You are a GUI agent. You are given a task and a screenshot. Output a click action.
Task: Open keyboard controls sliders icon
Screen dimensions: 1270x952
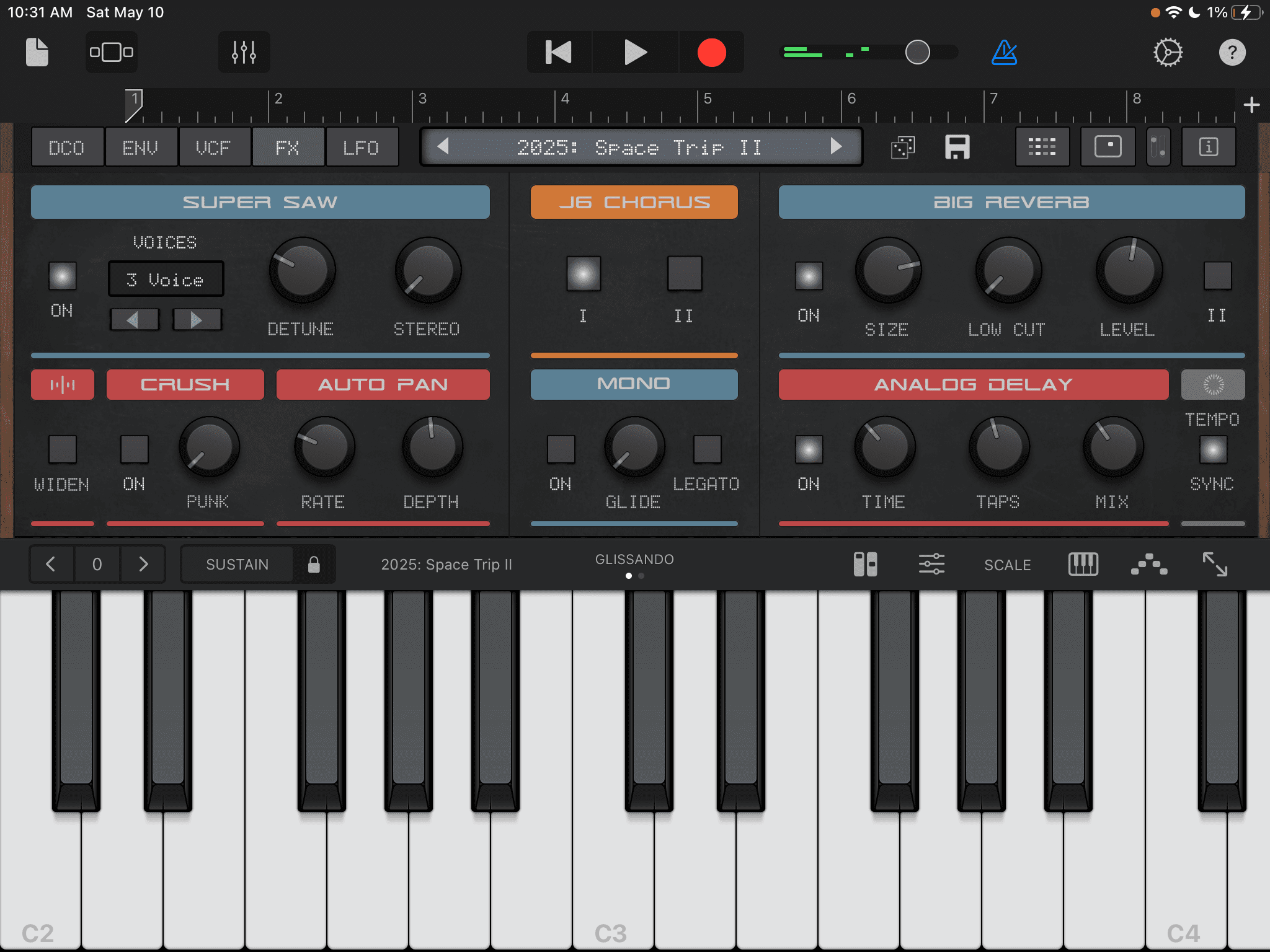pyautogui.click(x=931, y=564)
